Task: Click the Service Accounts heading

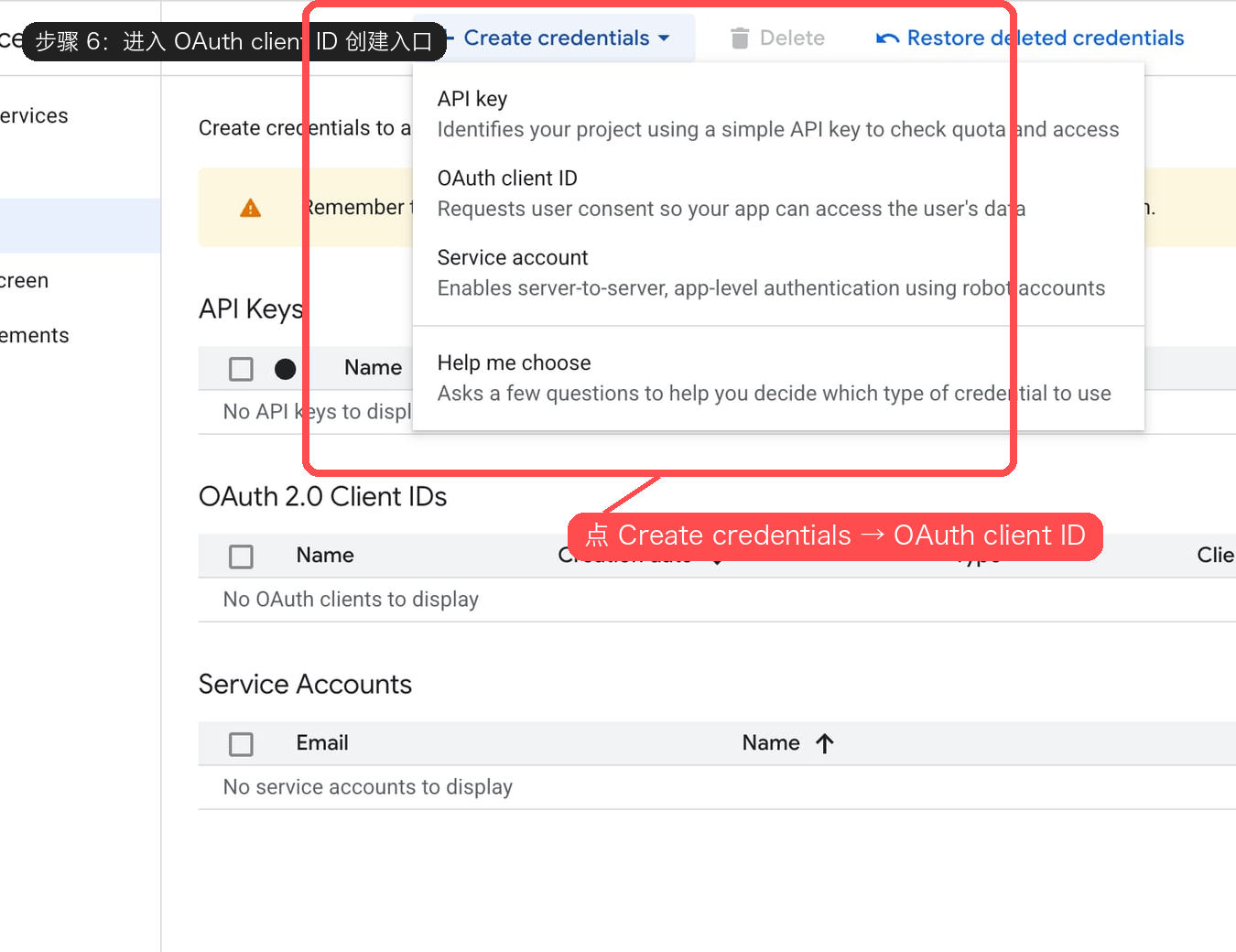Action: pyautogui.click(x=305, y=685)
